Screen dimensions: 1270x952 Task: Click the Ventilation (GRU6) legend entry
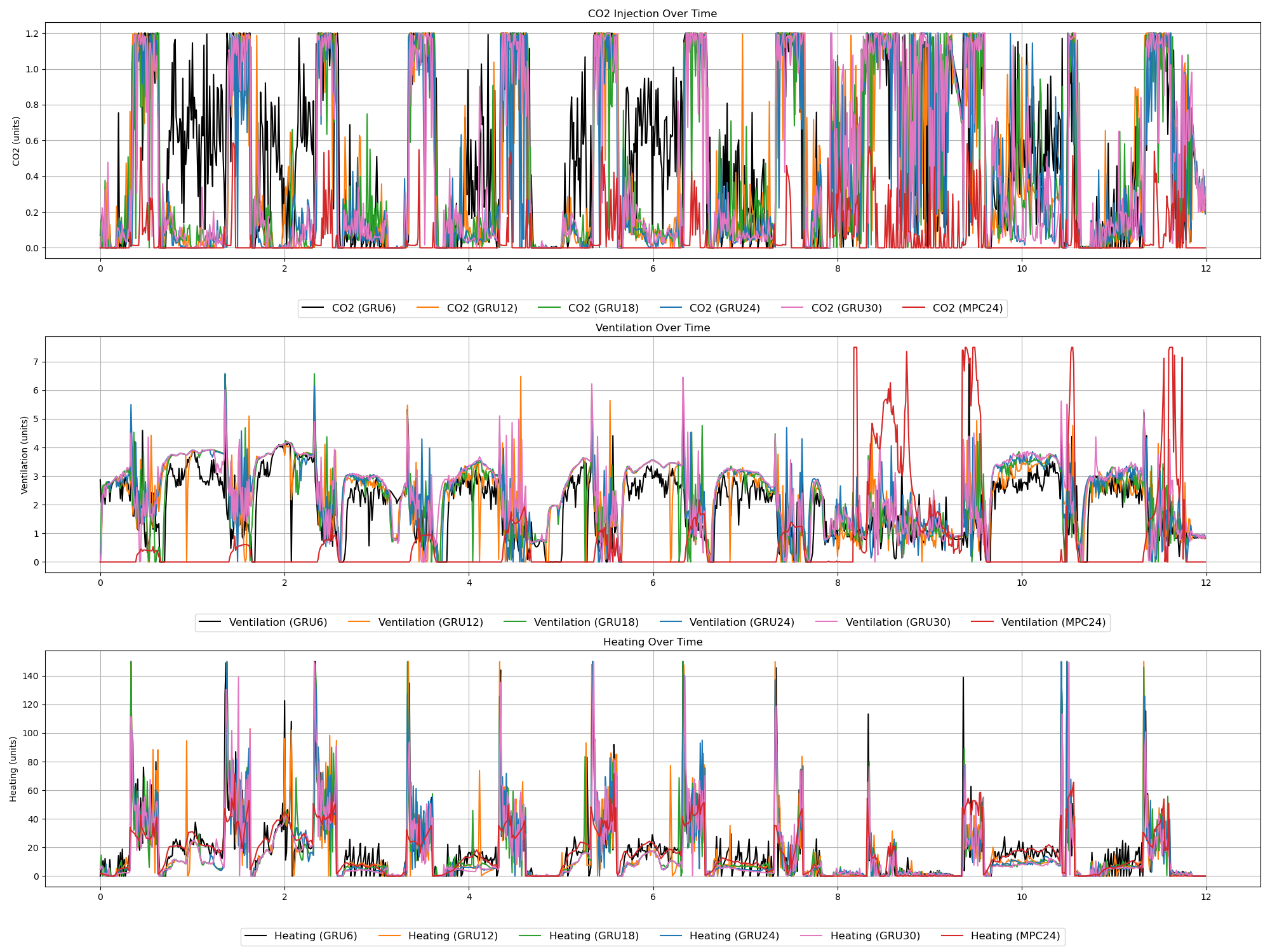click(277, 623)
